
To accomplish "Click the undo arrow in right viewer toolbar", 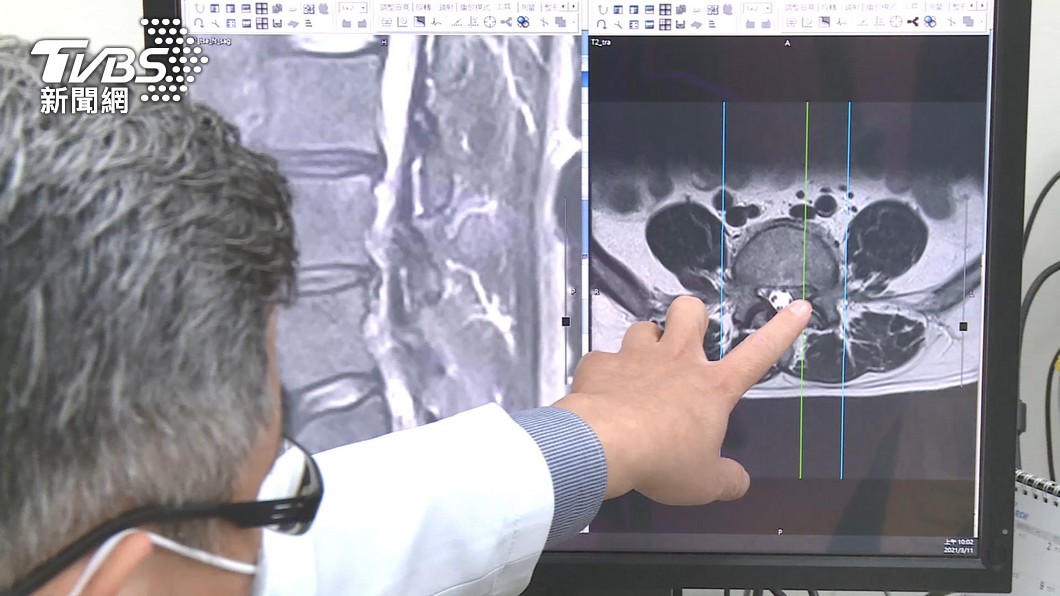I will tap(603, 9).
